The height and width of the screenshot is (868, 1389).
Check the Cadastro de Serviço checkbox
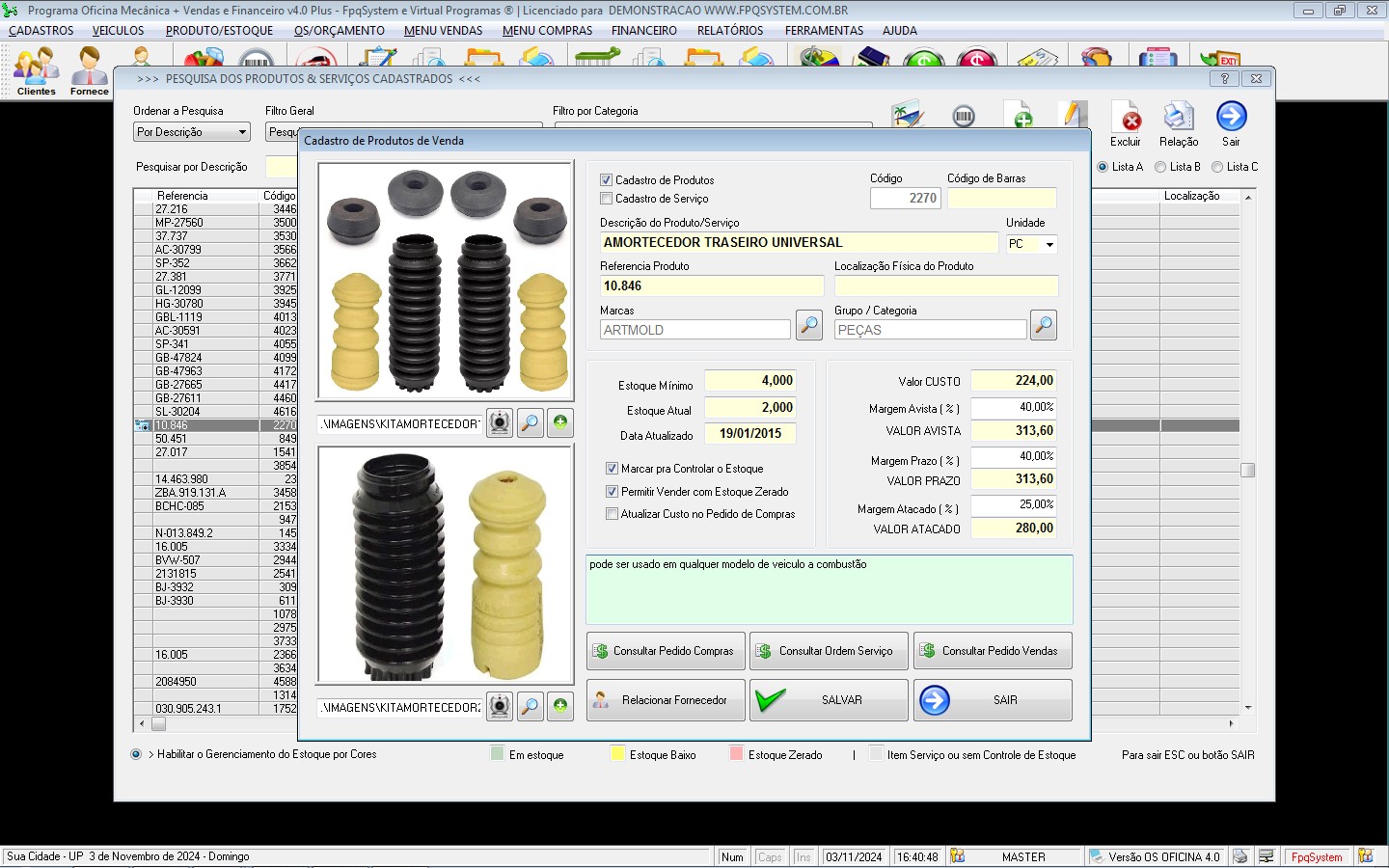607,199
